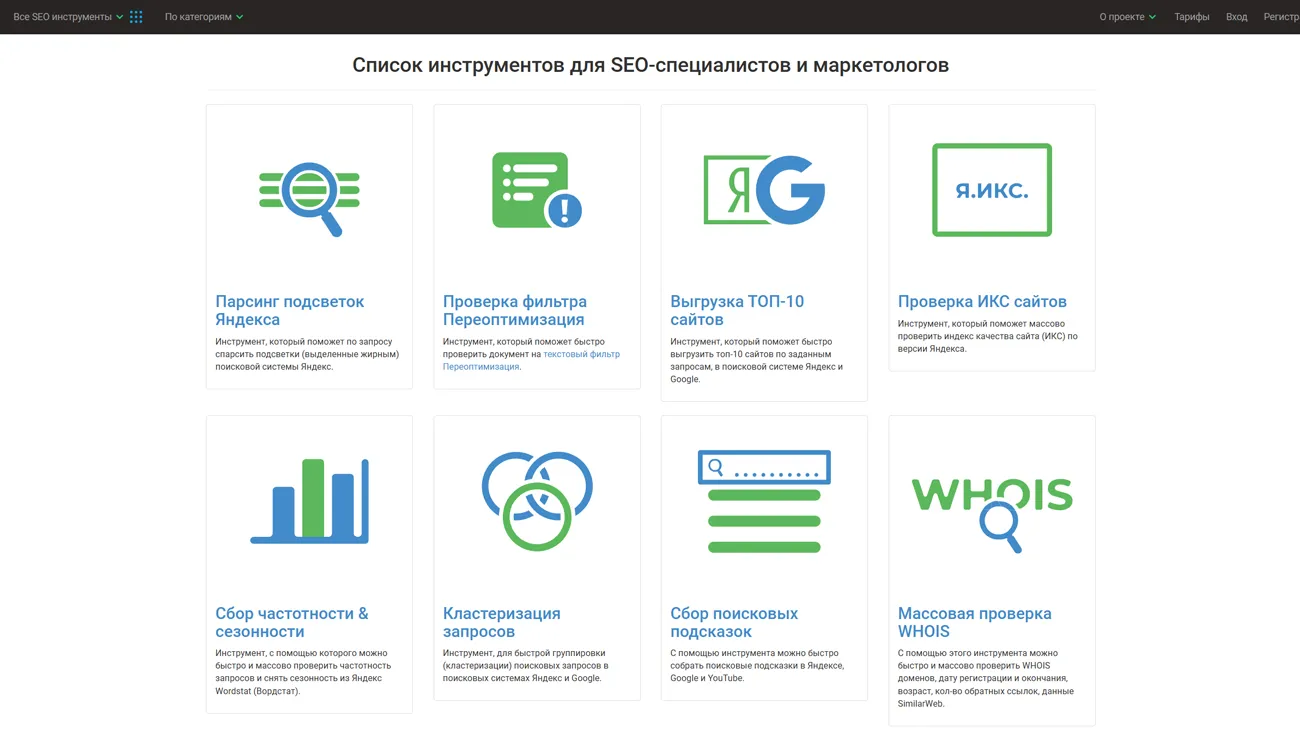This screenshot has width=1300, height=731.
Task: Expand the 'О проекте' dropdown
Action: 1127,17
